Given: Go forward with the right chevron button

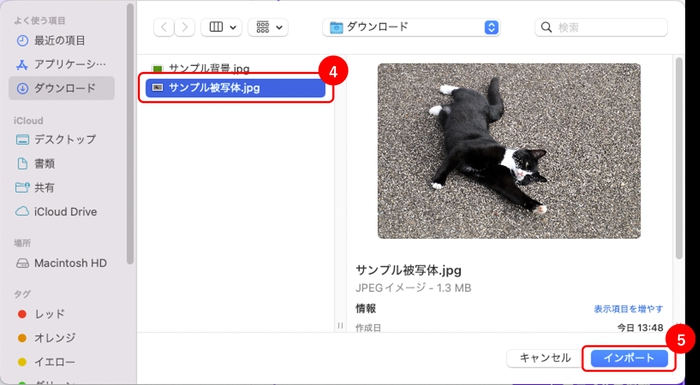Looking at the screenshot, I should [x=184, y=27].
